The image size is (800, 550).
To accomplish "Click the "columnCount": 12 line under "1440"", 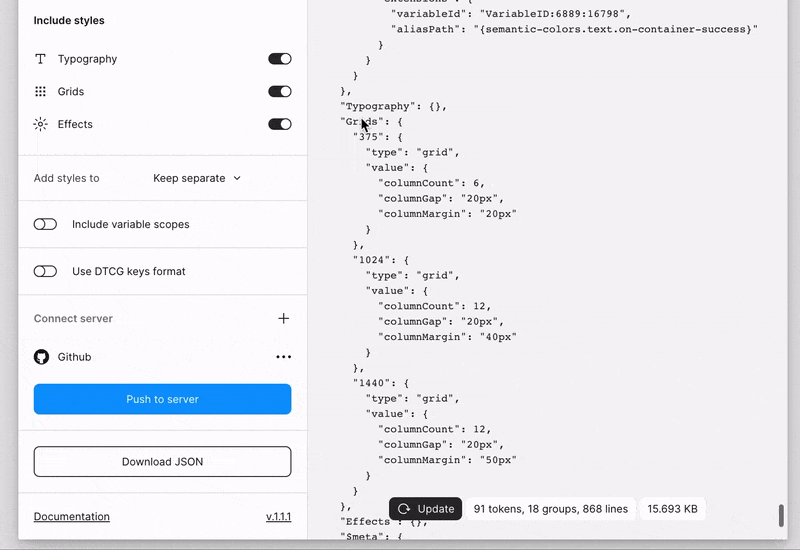I will click(x=434, y=429).
